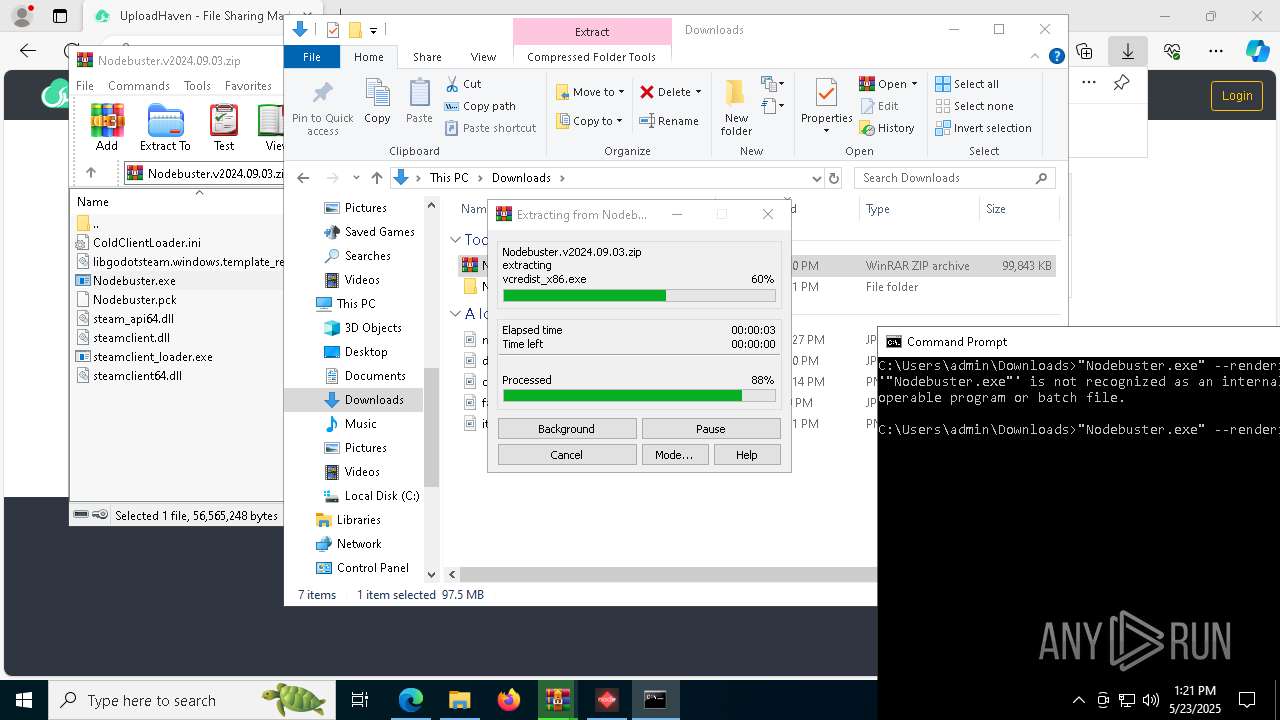
Task: Open file Properties from the ribbon
Action: tap(826, 106)
